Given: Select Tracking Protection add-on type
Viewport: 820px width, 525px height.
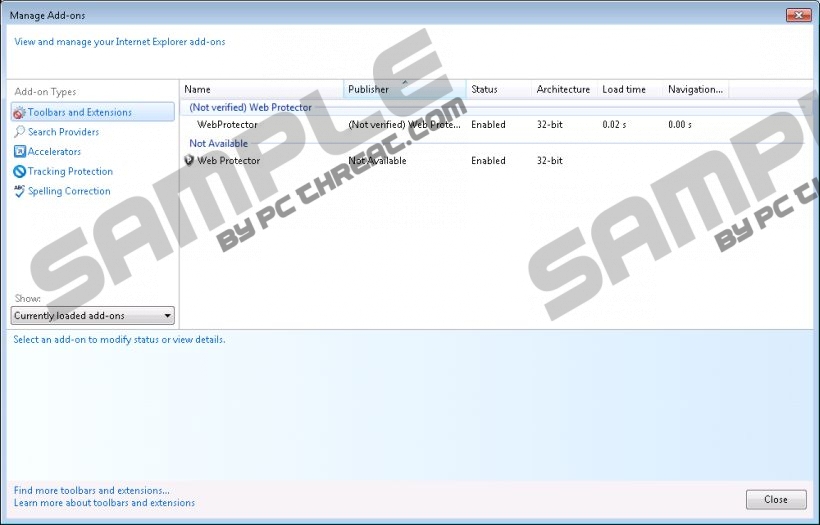Looking at the screenshot, I should (x=70, y=172).
